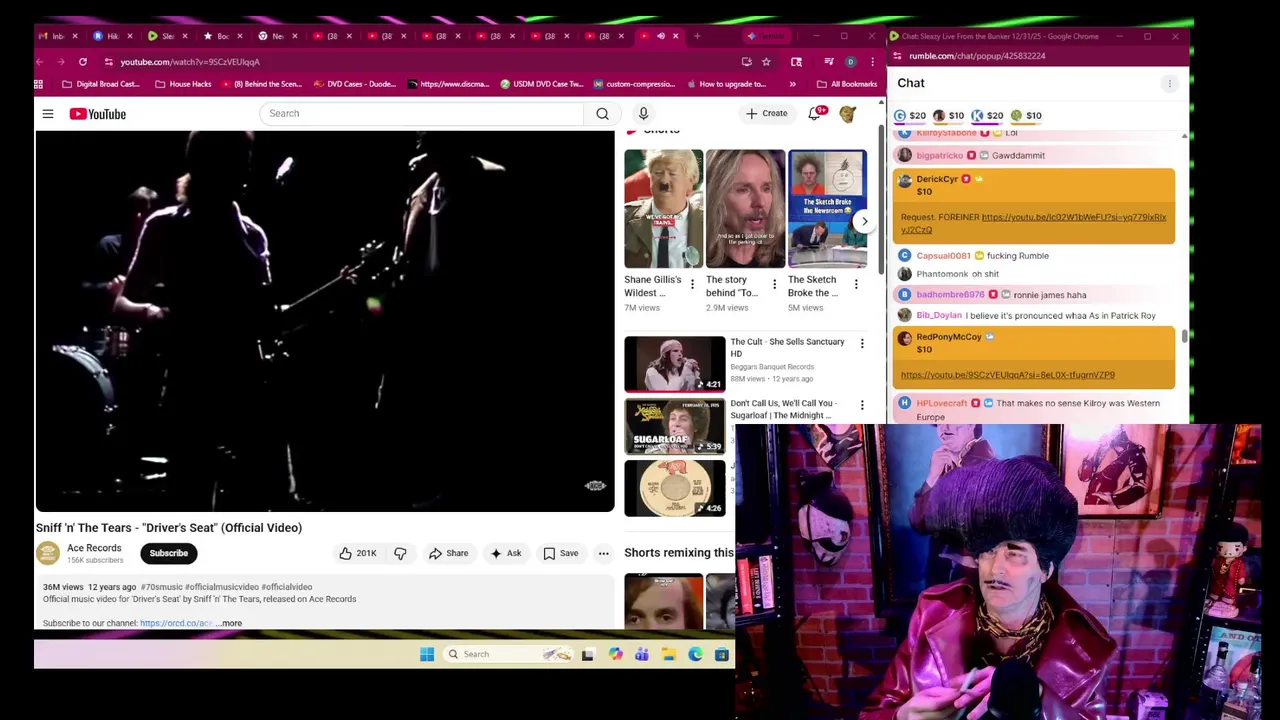This screenshot has width=1280, height=720.
Task: Subscribe to Ace Records
Action: 169,553
